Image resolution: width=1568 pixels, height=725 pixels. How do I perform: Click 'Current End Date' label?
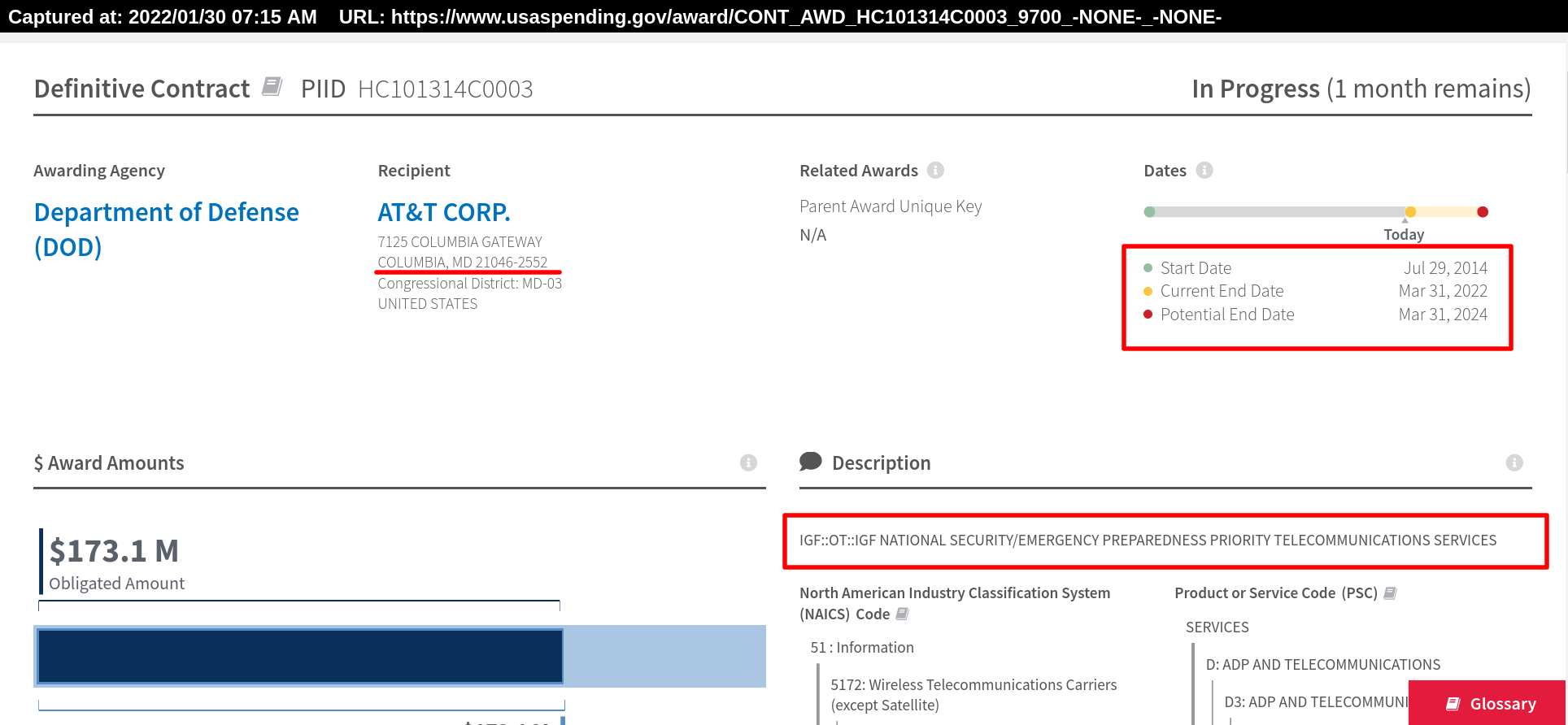tap(1222, 291)
